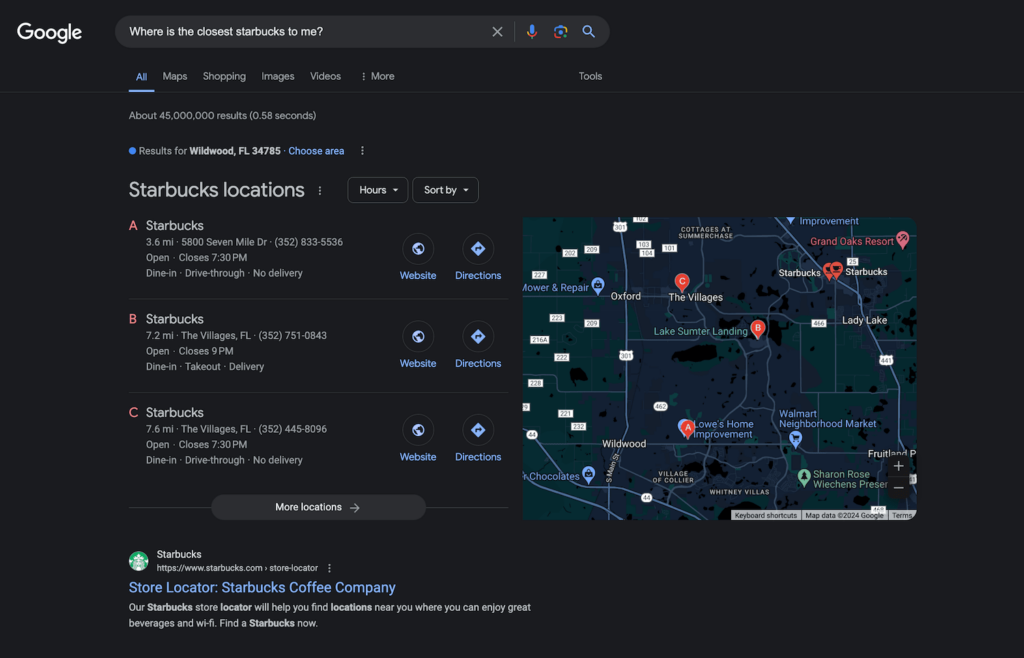Viewport: 1024px width, 658px height.
Task: Click Keyboard shortcuts on the map
Action: pos(765,516)
